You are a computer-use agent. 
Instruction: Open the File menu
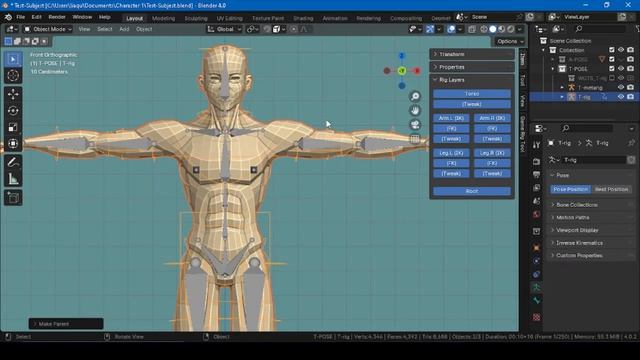[20, 17]
